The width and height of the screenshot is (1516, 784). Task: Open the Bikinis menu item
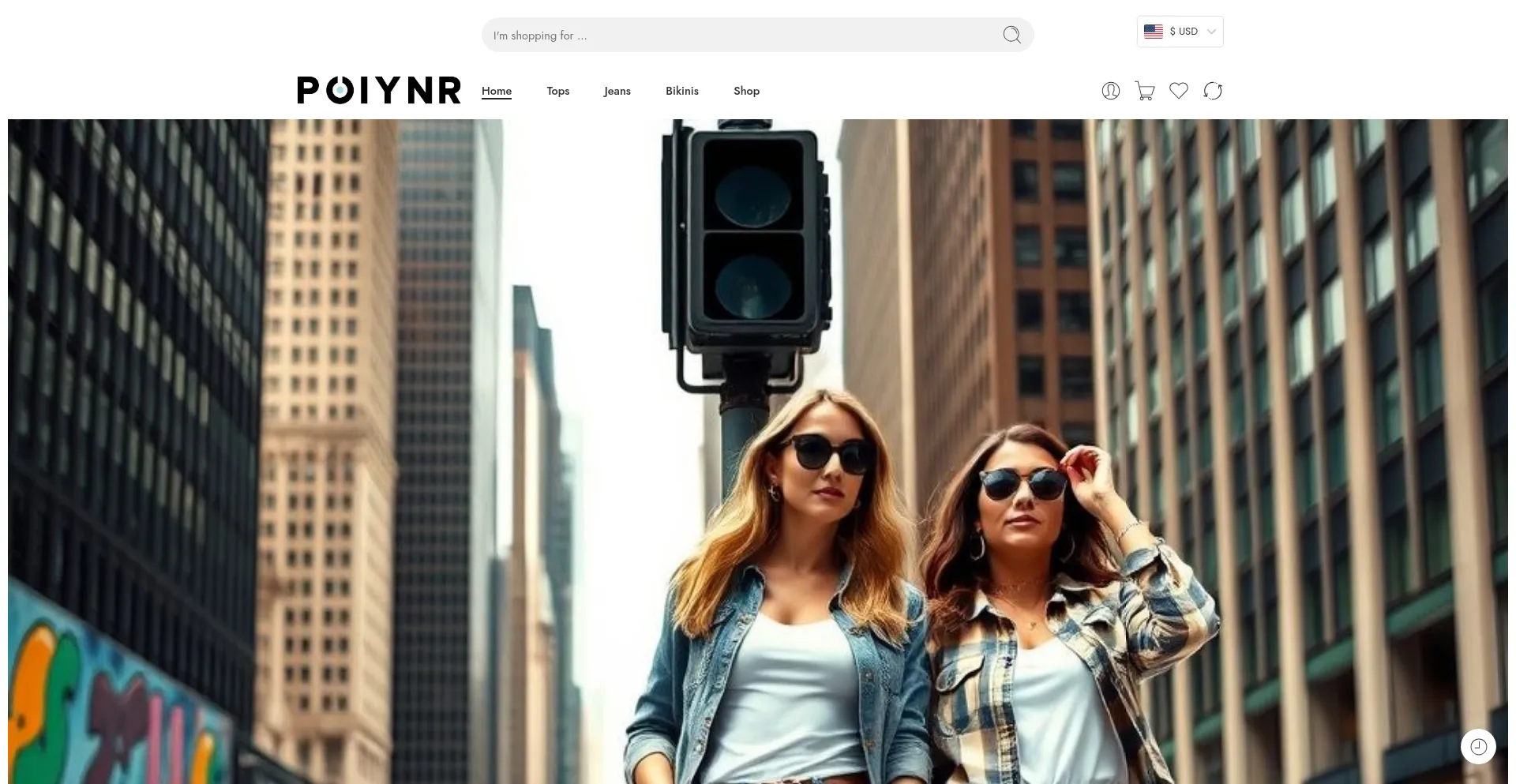(681, 91)
